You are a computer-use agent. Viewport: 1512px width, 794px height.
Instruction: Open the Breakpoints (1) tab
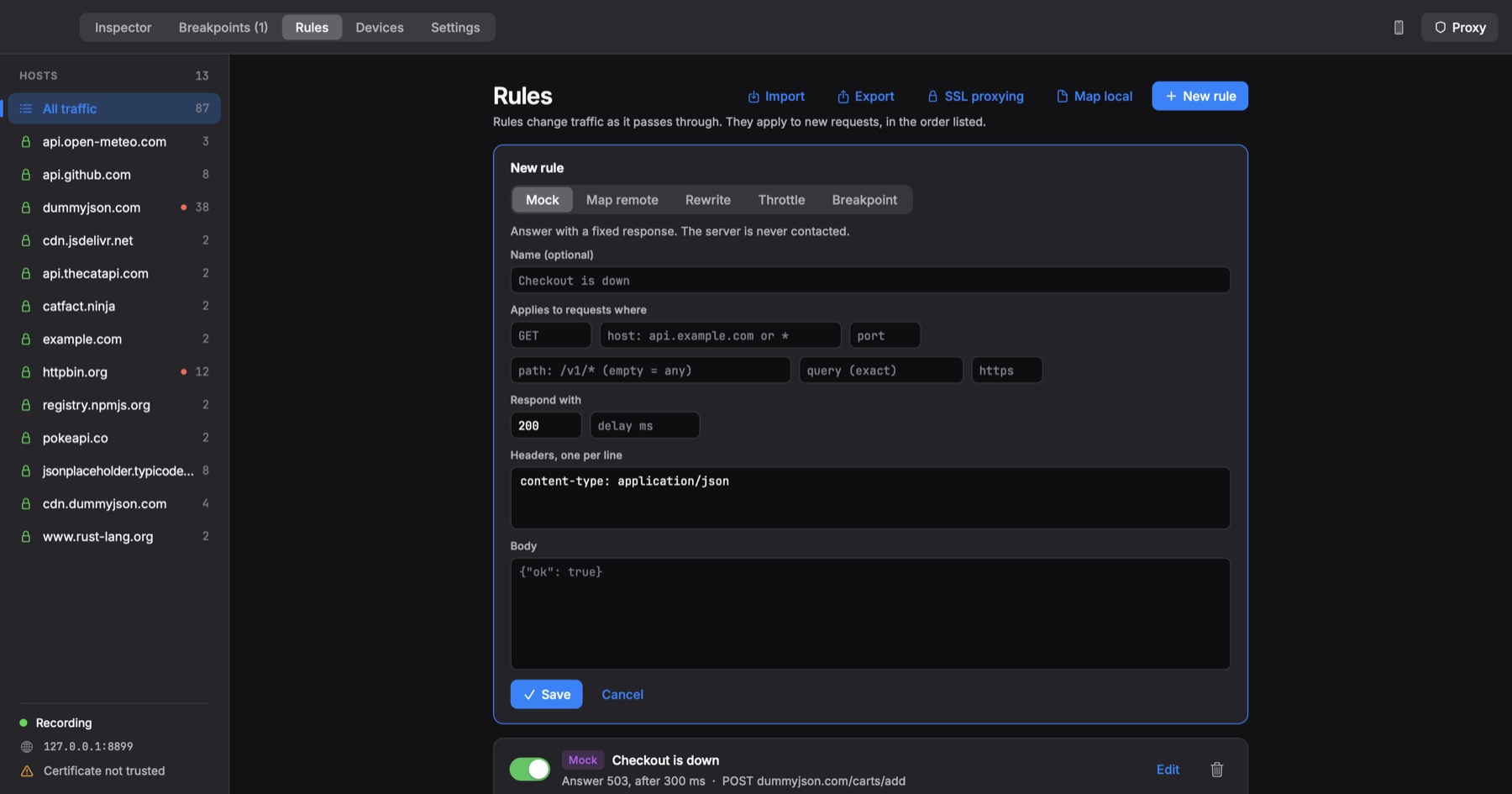[223, 28]
